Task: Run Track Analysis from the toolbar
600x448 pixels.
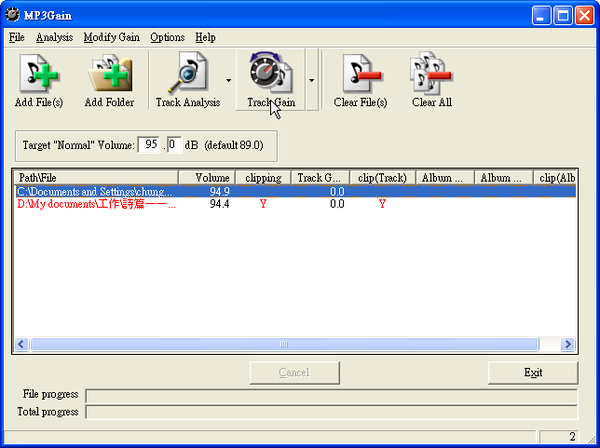Action: 188,80
